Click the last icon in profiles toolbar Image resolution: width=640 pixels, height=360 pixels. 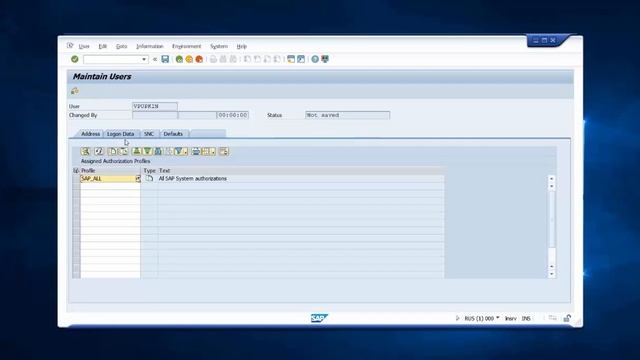click(x=224, y=151)
